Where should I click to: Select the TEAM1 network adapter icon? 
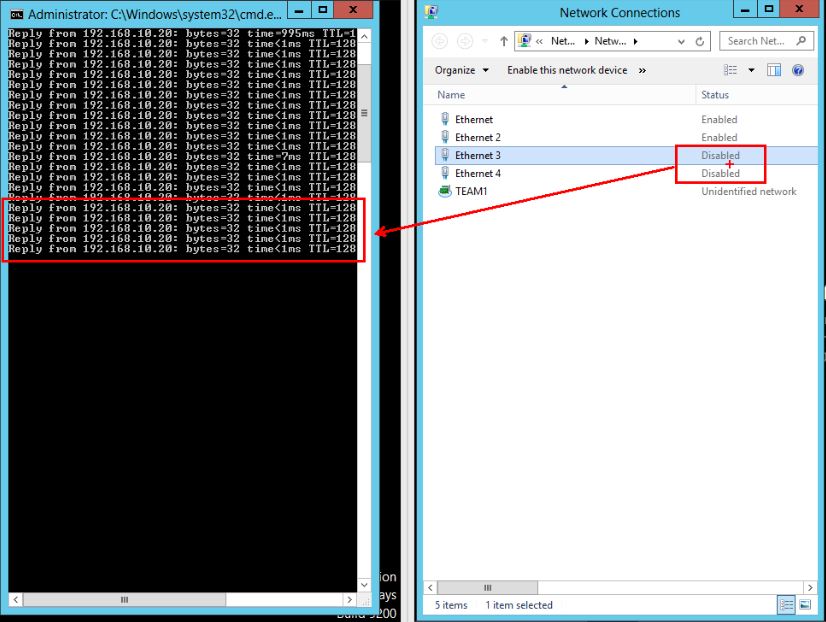click(x=445, y=191)
